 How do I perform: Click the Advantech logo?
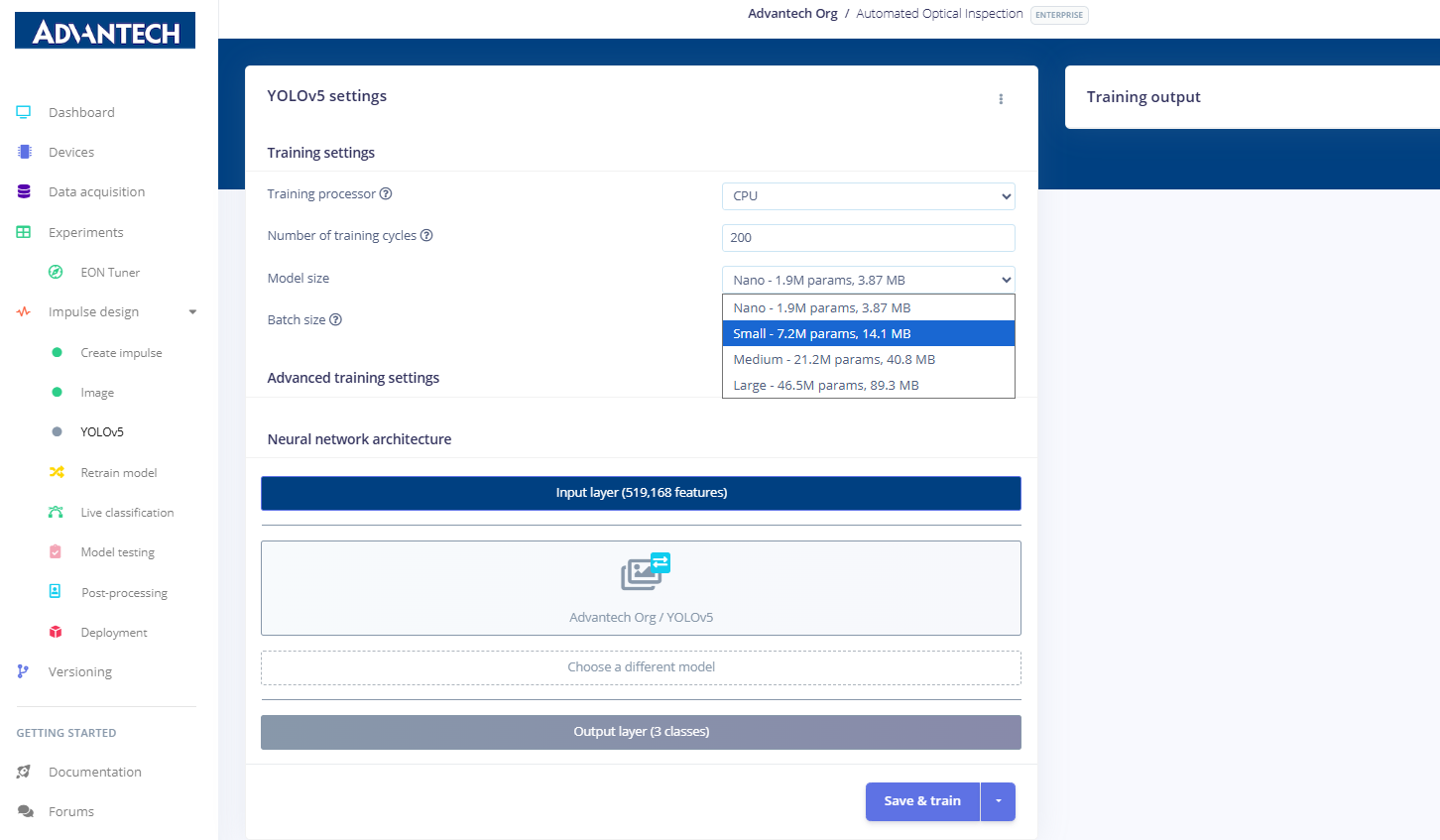tap(105, 31)
